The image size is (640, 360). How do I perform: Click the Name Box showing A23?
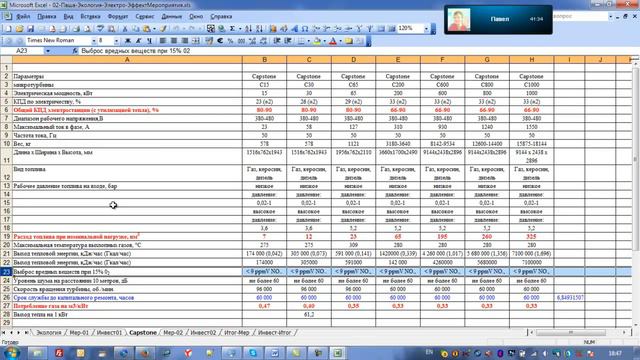pyautogui.click(x=22, y=51)
